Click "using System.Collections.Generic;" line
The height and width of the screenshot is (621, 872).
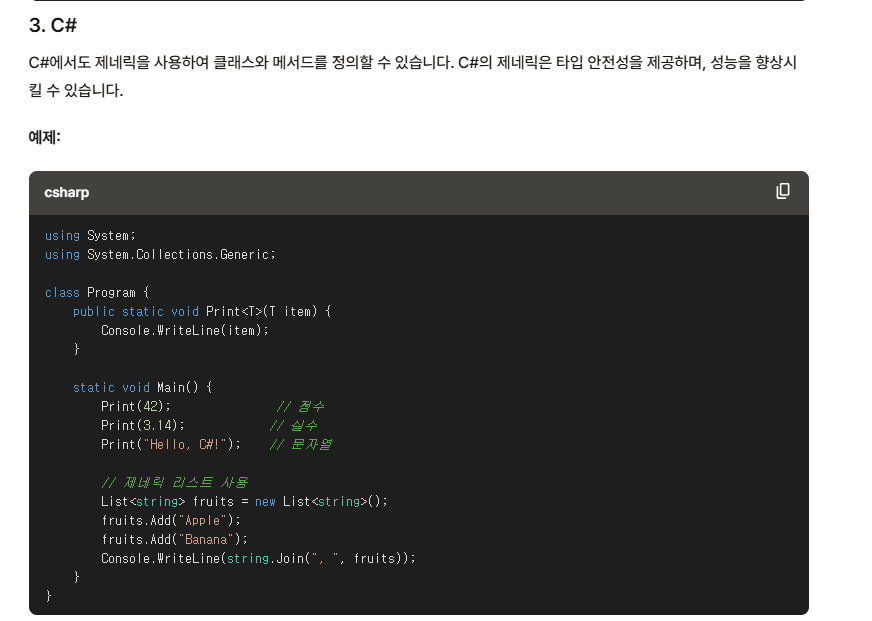click(160, 255)
